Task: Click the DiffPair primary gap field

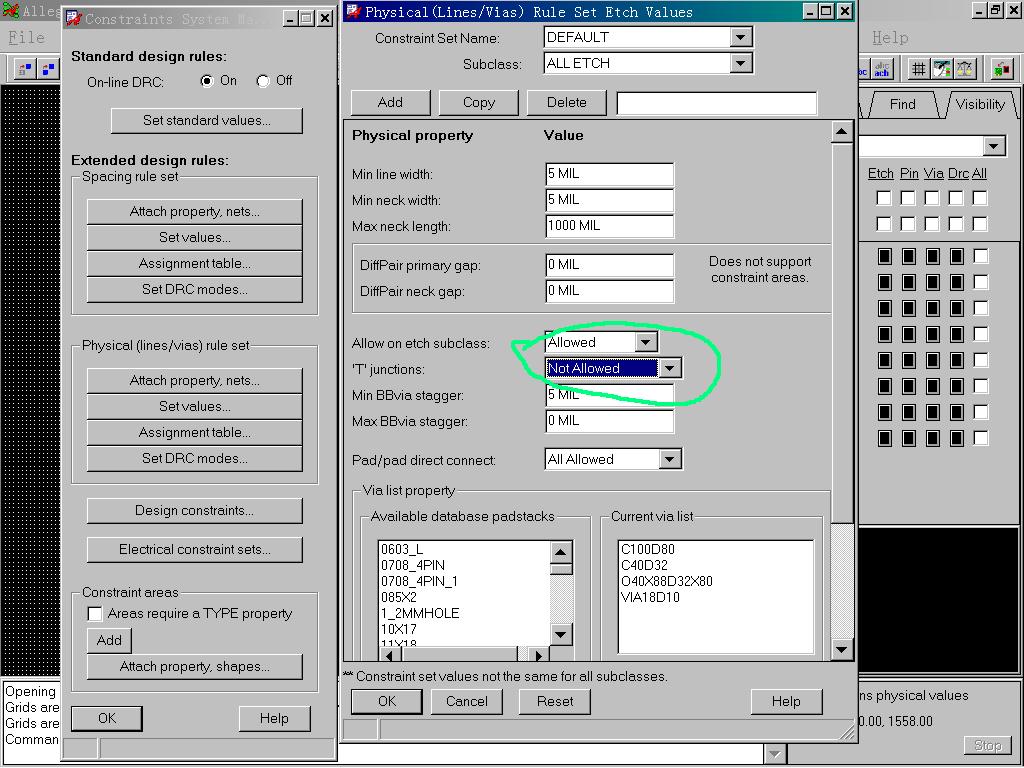Action: 609,264
